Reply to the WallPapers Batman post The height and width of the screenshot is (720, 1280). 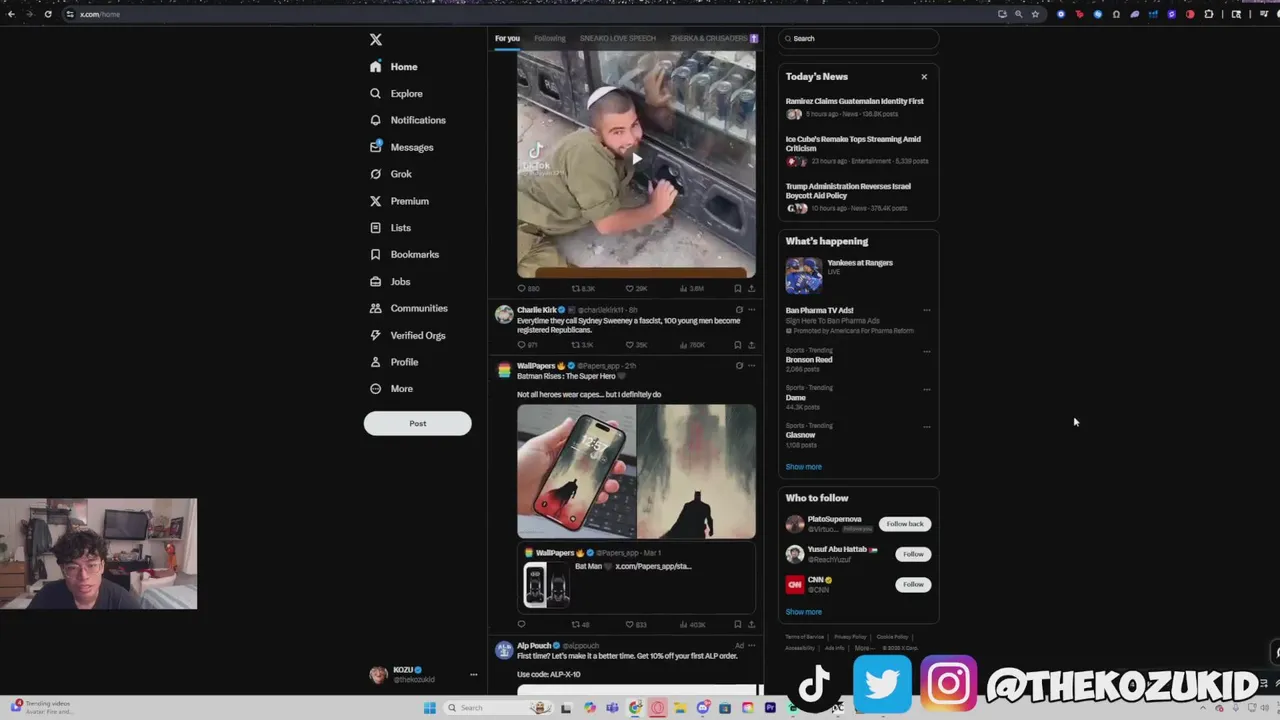521,625
